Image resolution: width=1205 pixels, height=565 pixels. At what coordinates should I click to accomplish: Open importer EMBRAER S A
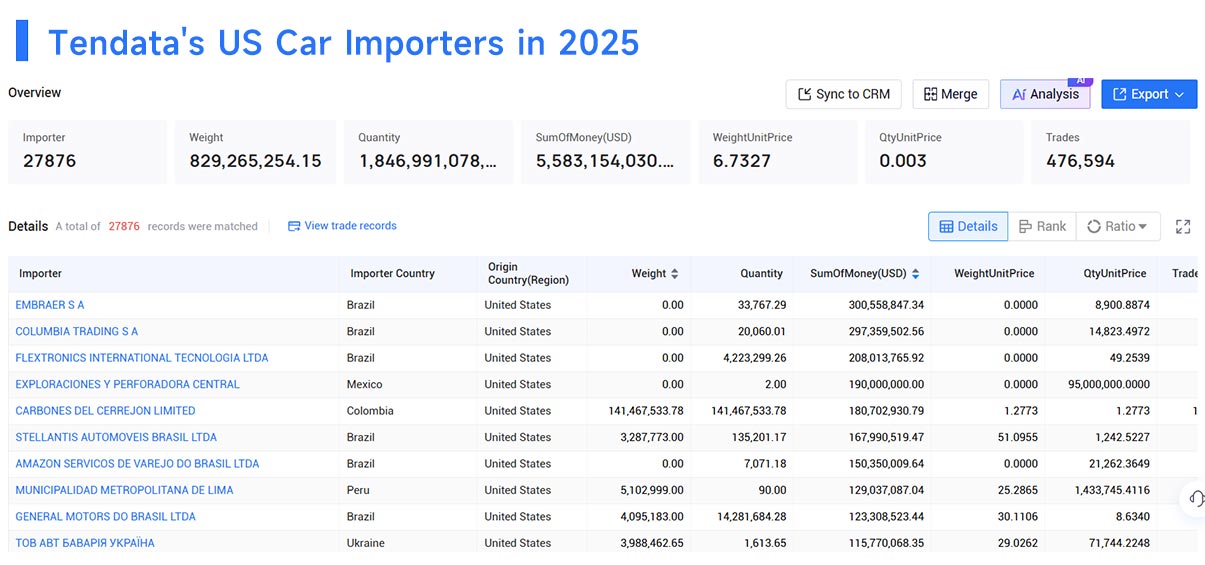point(50,305)
